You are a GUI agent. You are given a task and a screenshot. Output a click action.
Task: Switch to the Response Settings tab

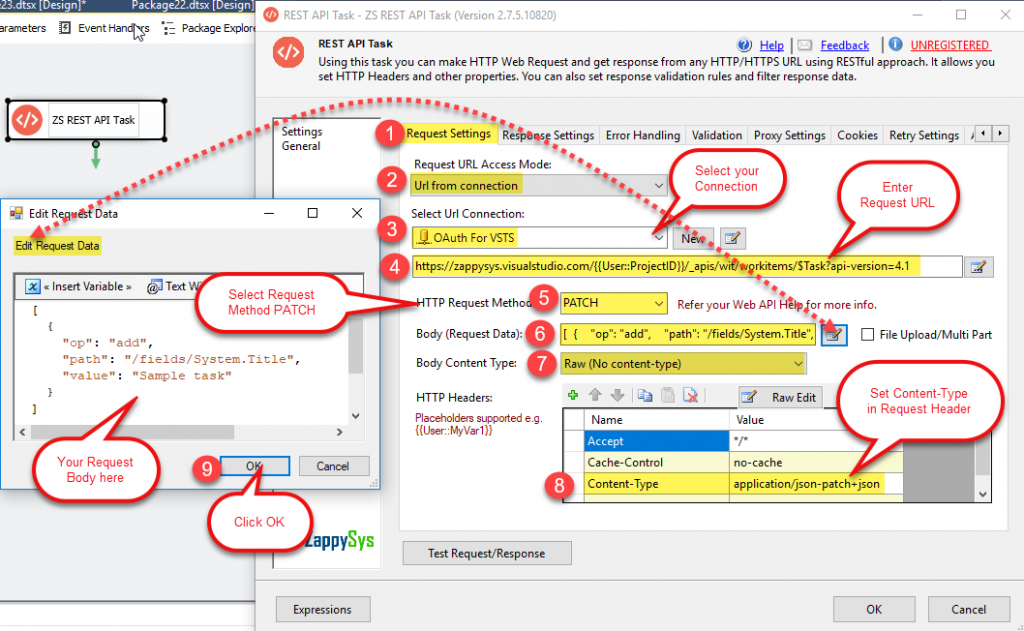click(548, 135)
